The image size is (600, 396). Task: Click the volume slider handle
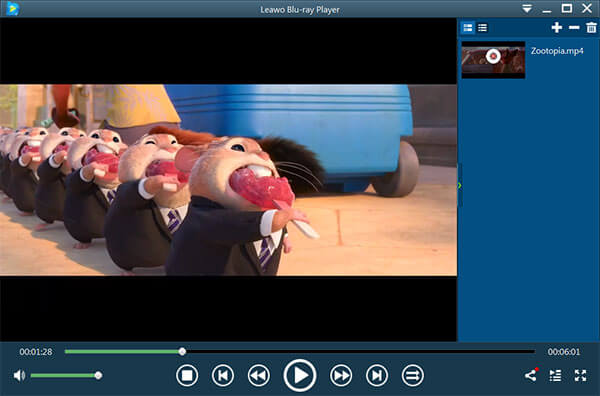pos(98,375)
